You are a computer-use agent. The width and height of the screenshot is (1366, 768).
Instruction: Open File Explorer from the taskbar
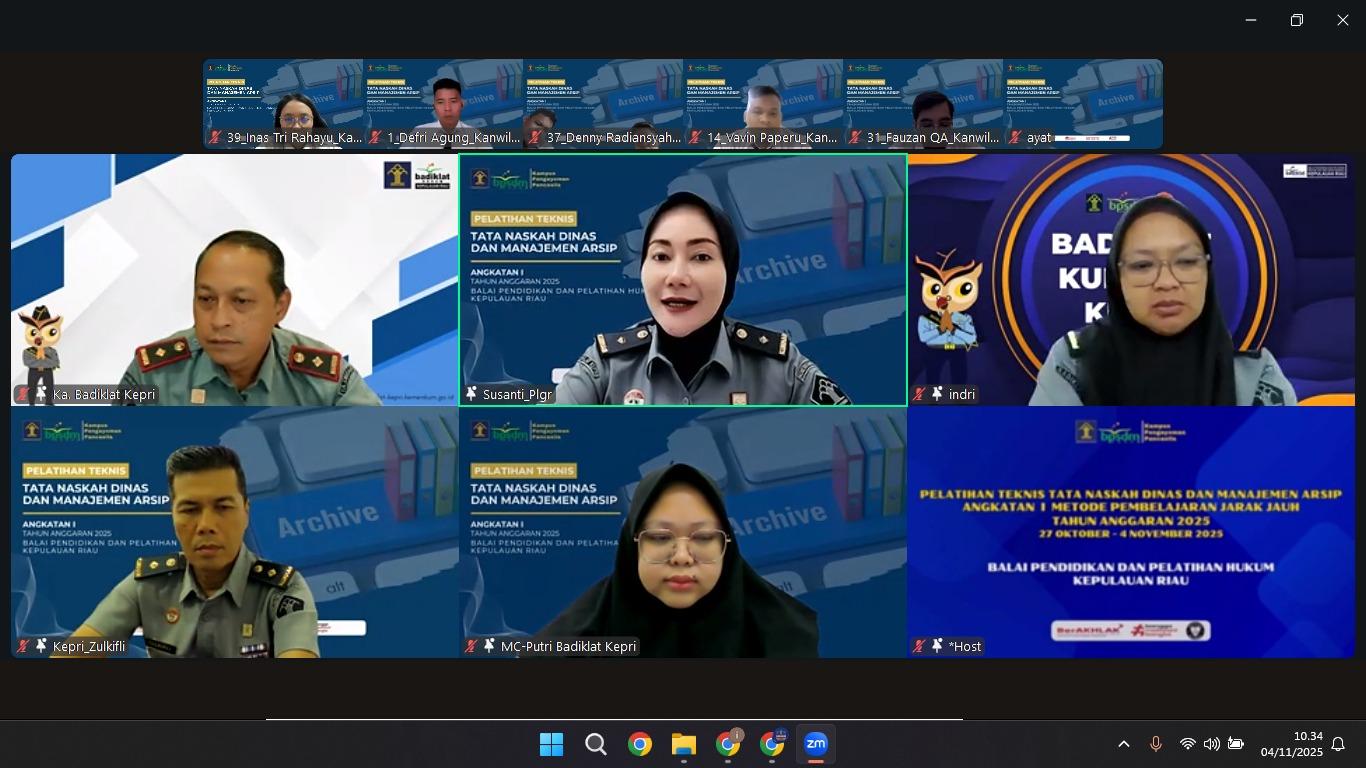(x=684, y=744)
